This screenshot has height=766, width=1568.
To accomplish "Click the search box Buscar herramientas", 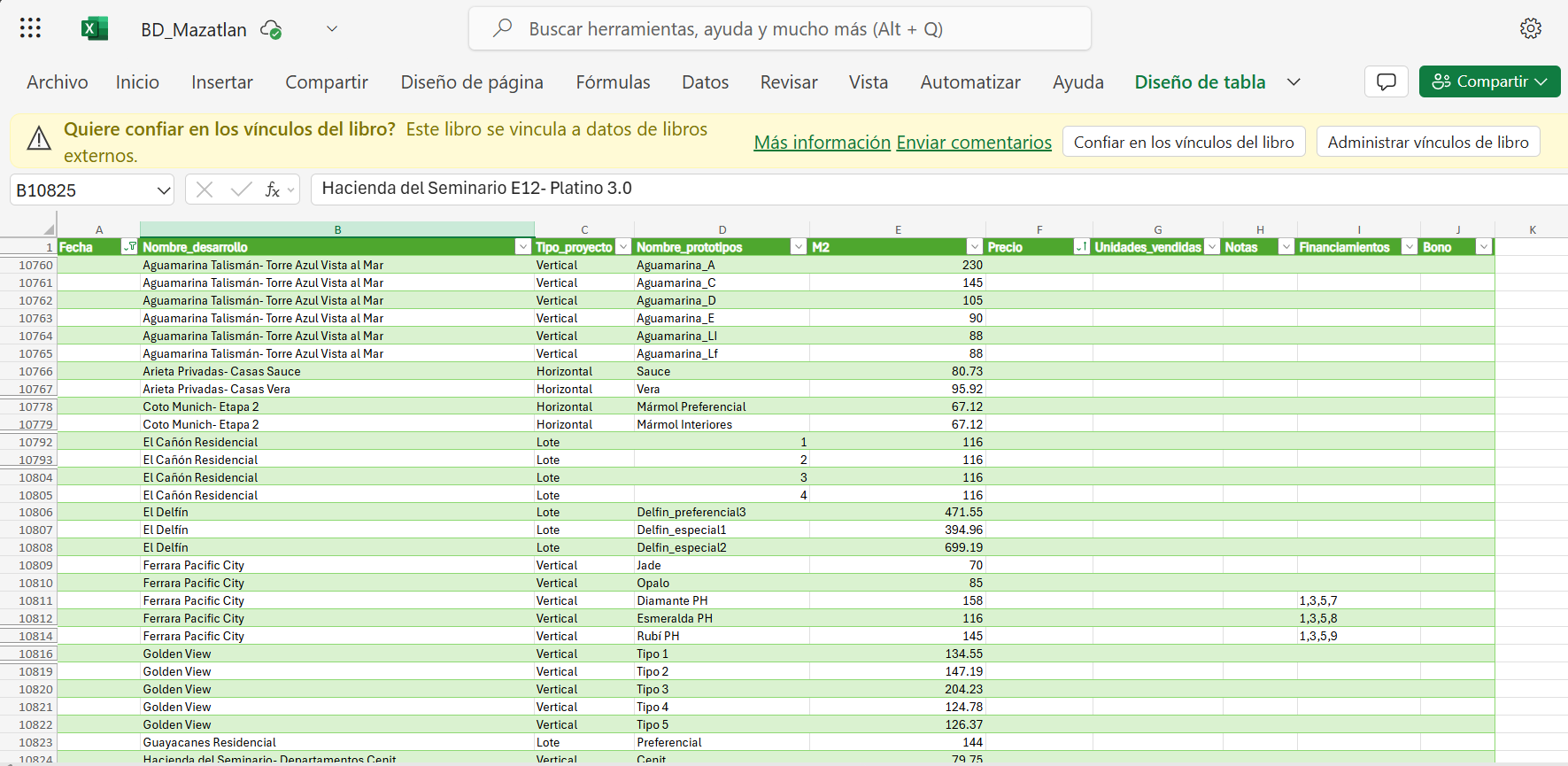I will (779, 29).
